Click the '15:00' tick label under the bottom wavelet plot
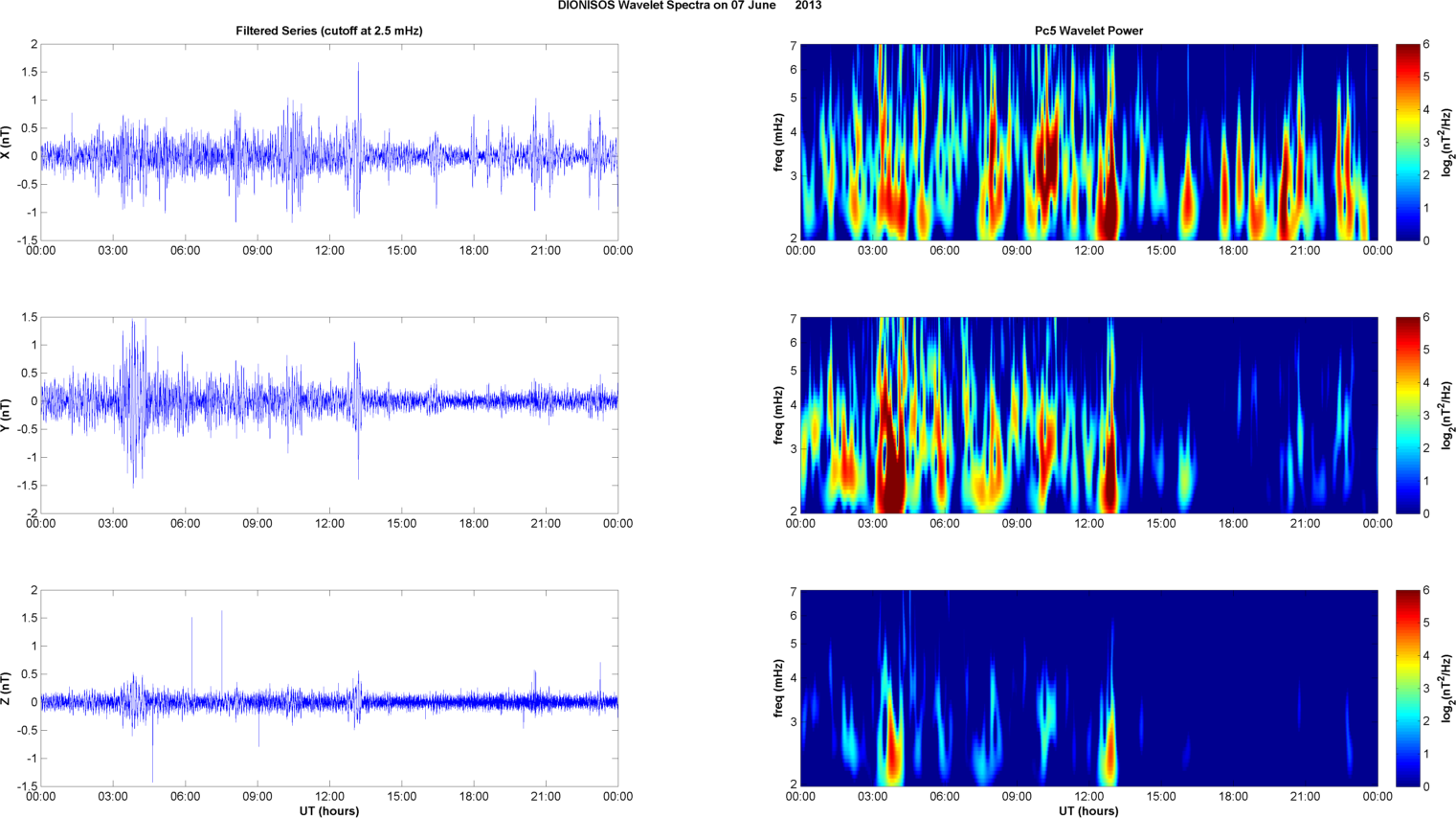The image size is (1456, 818). (x=1161, y=796)
